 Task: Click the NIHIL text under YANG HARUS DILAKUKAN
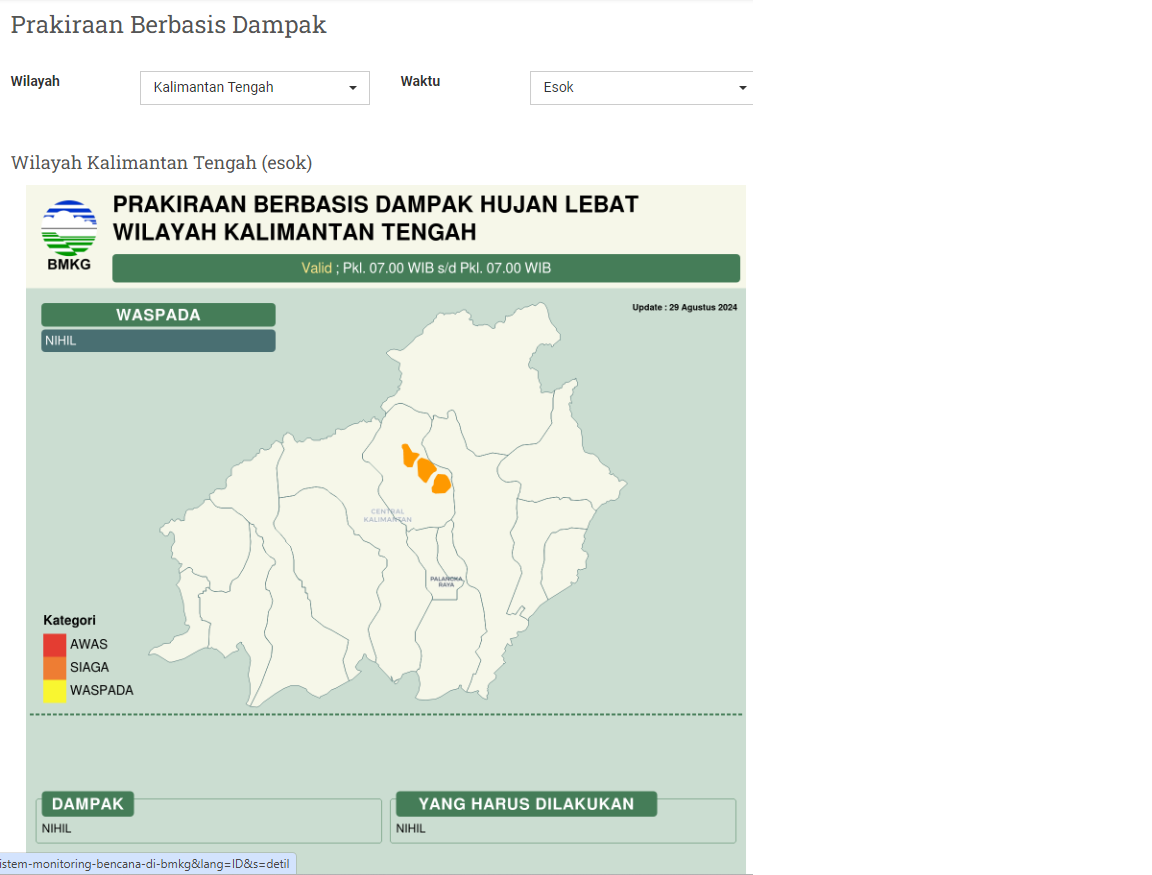[411, 828]
